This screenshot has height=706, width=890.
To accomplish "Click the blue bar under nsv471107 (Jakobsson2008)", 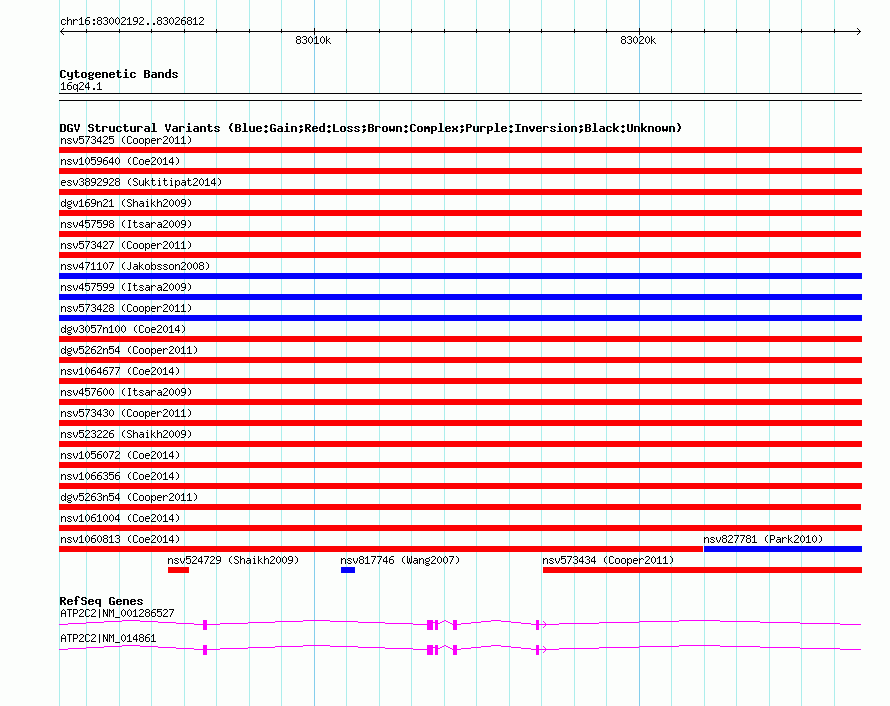I will (x=460, y=276).
